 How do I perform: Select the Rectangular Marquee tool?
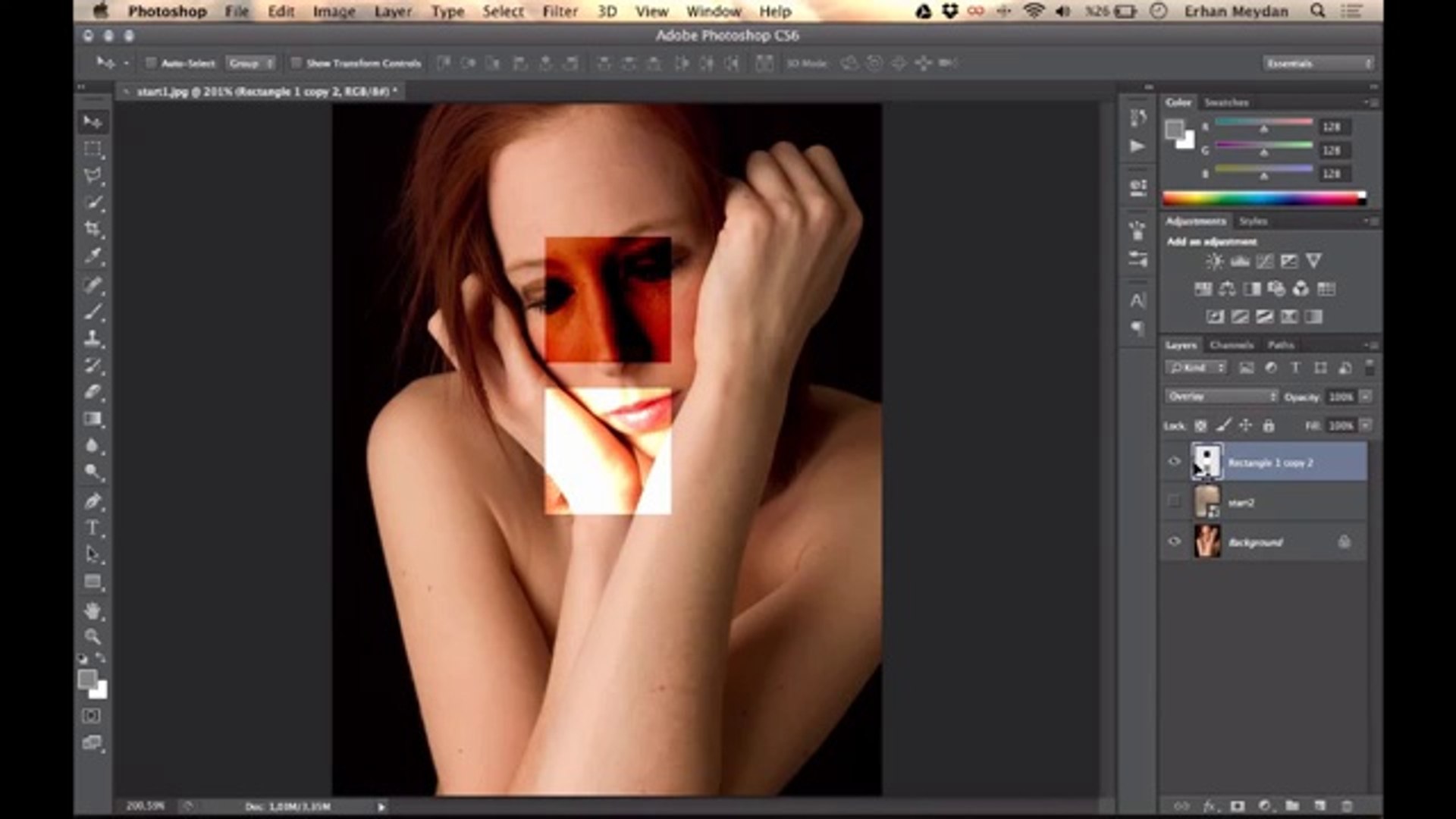click(x=93, y=149)
